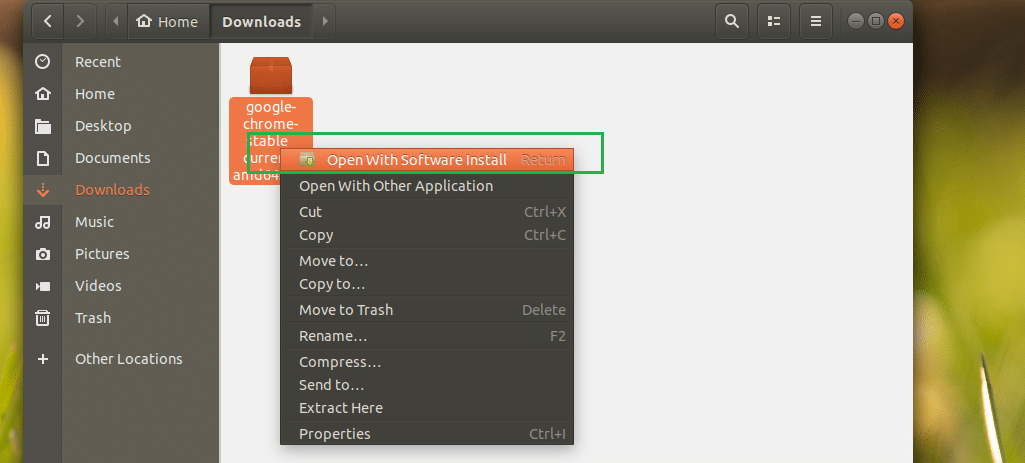Open Desktop in the sidebar
Screen dimensions: 1025x463
click(103, 126)
